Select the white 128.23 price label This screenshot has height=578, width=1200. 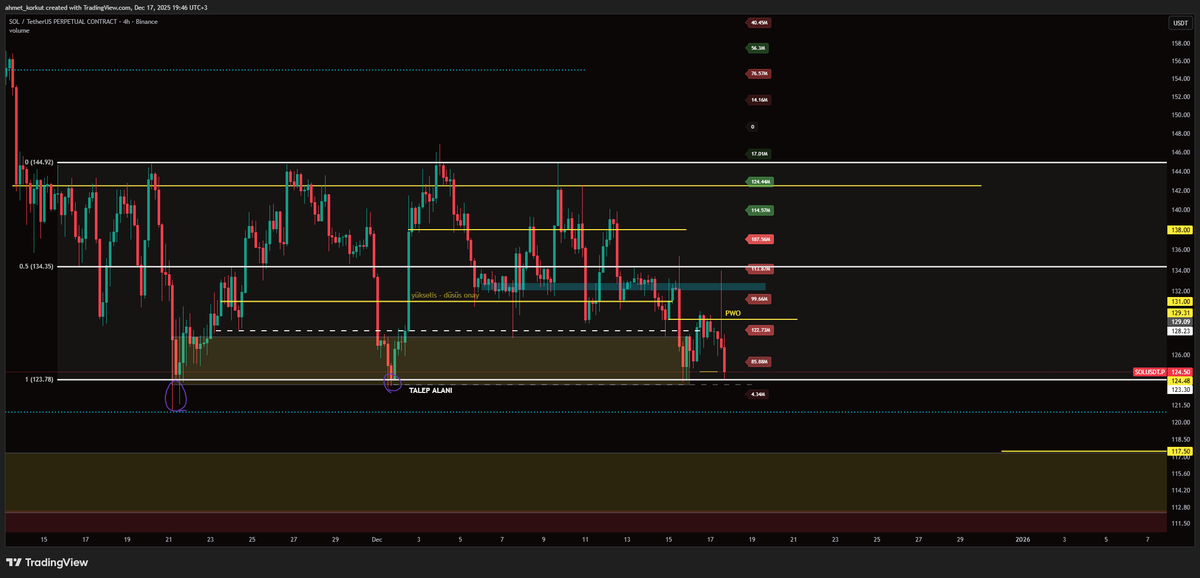1180,332
